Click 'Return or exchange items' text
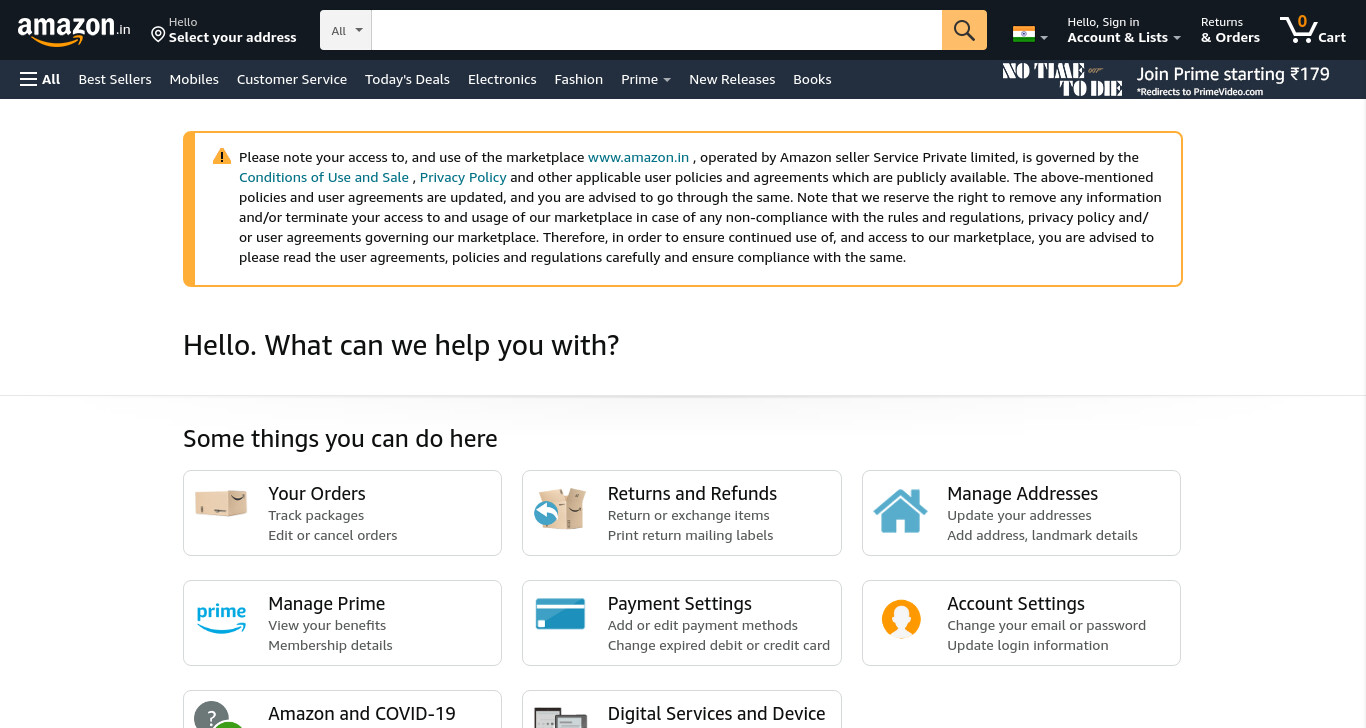The image size is (1366, 728). [689, 515]
